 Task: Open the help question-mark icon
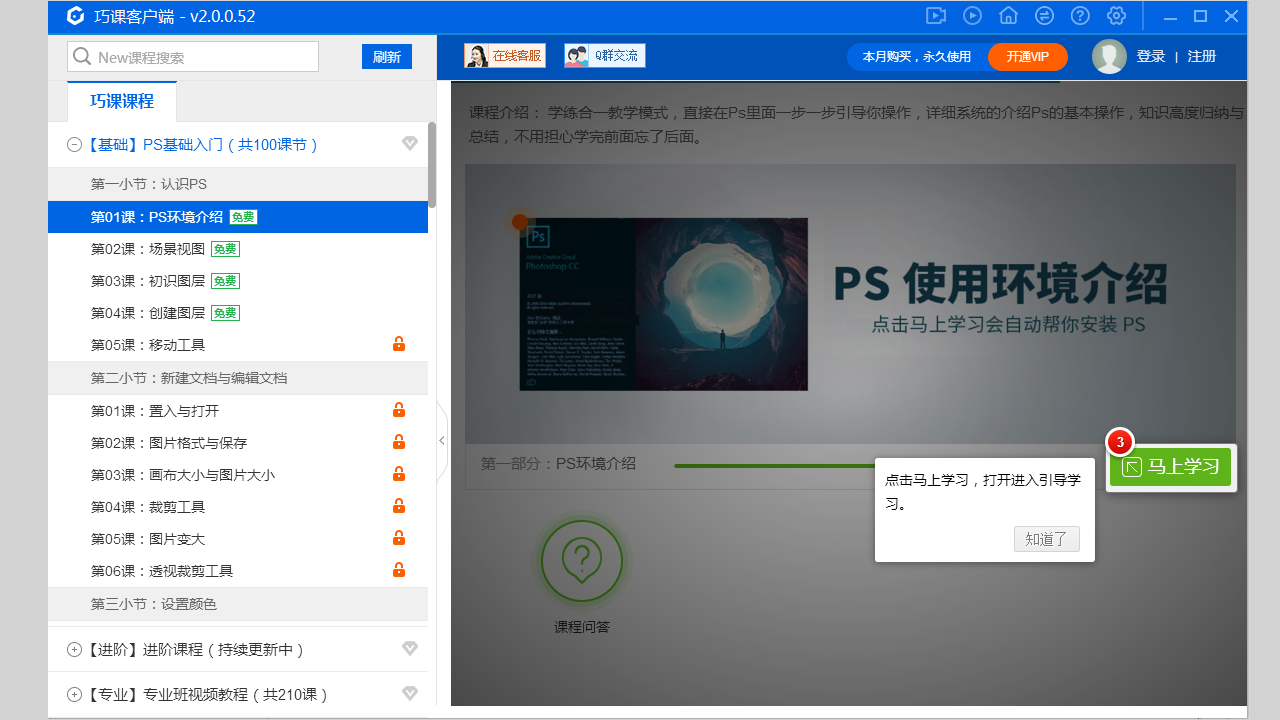[1080, 16]
